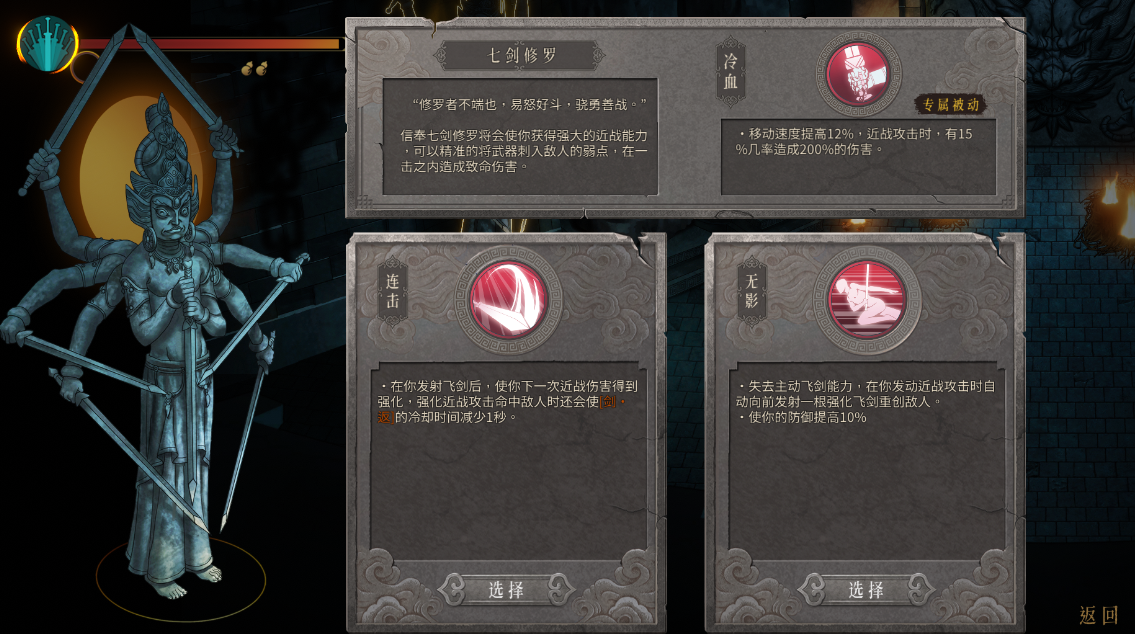Click the gourd potion icons below health bar
The image size is (1135, 634).
254,69
